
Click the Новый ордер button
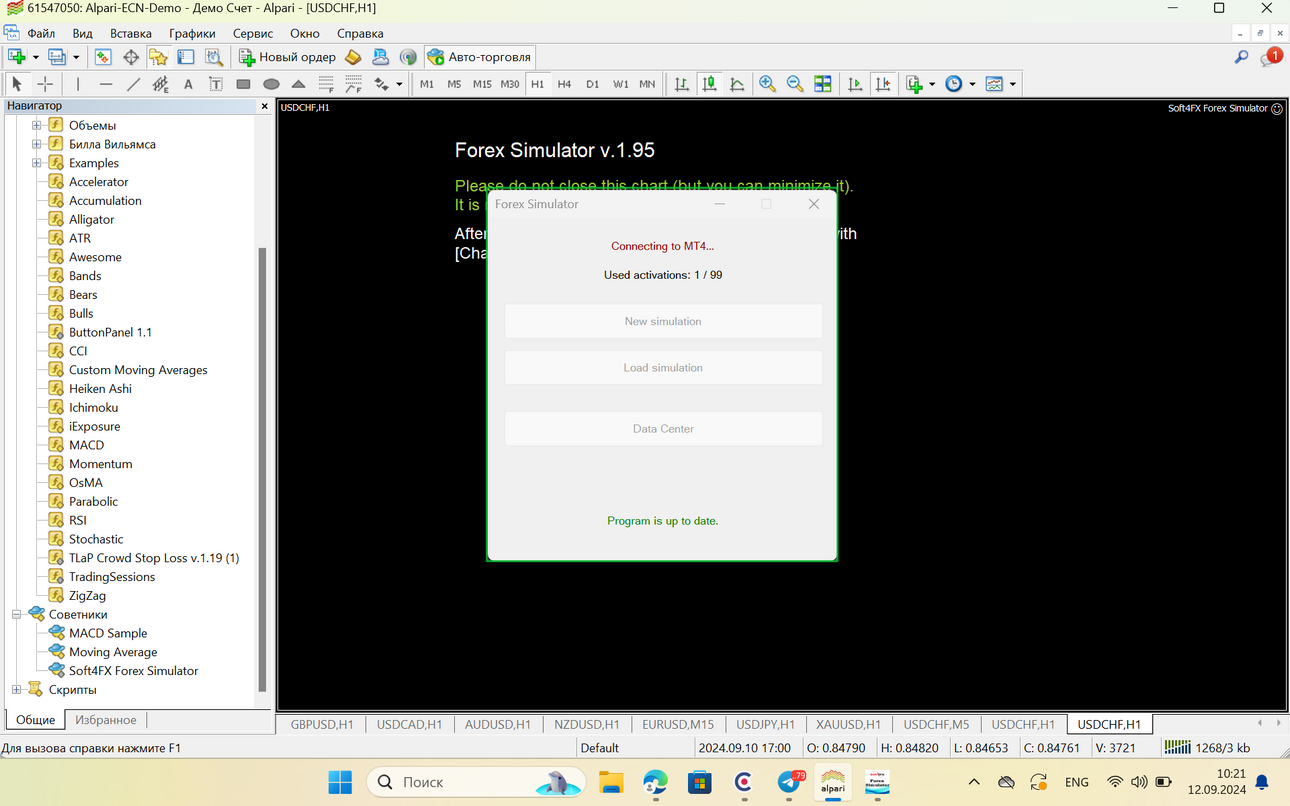(x=287, y=57)
